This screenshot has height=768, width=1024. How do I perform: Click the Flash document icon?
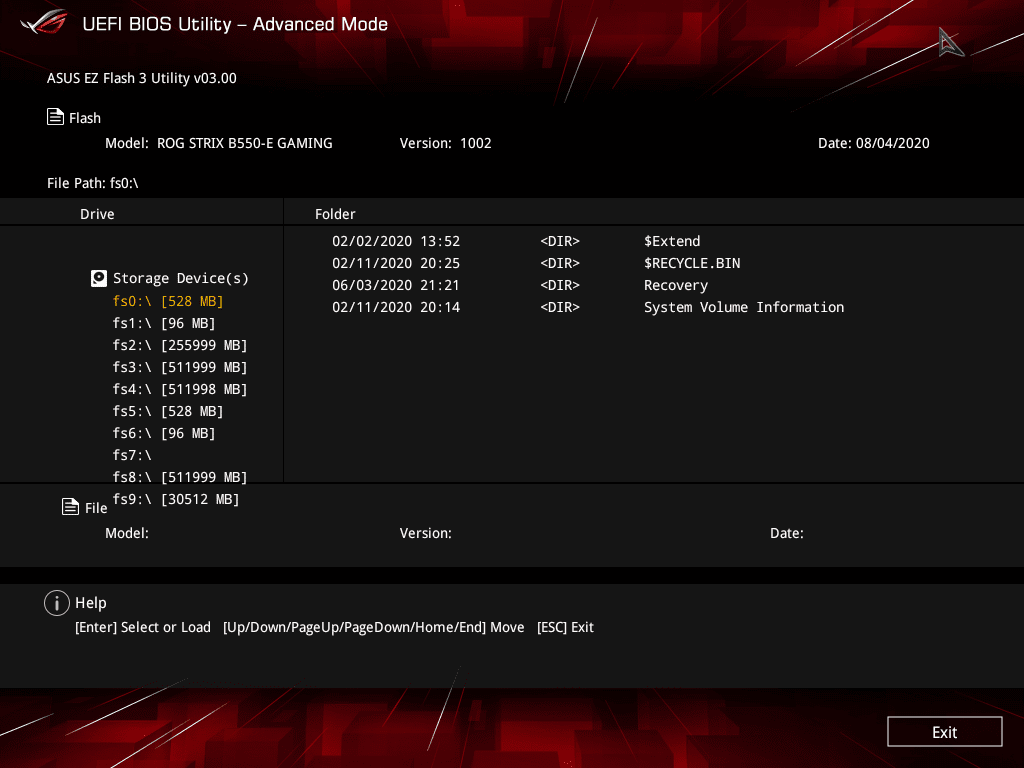[56, 117]
